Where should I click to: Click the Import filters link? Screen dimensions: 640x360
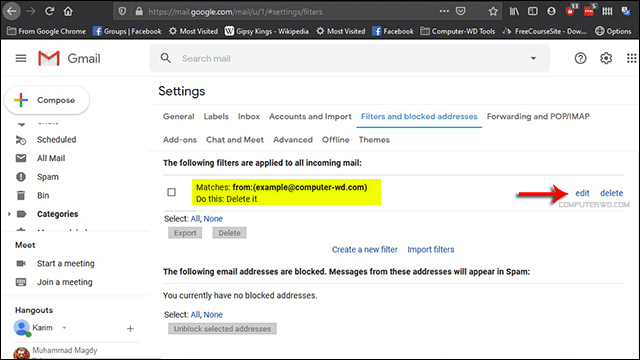[431, 249]
